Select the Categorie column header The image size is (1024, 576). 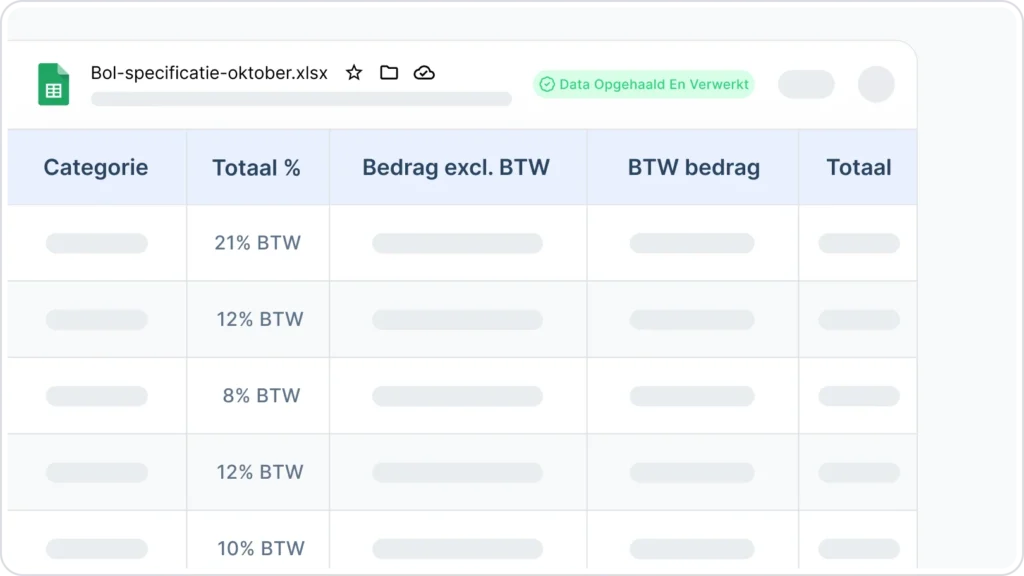pos(97,167)
